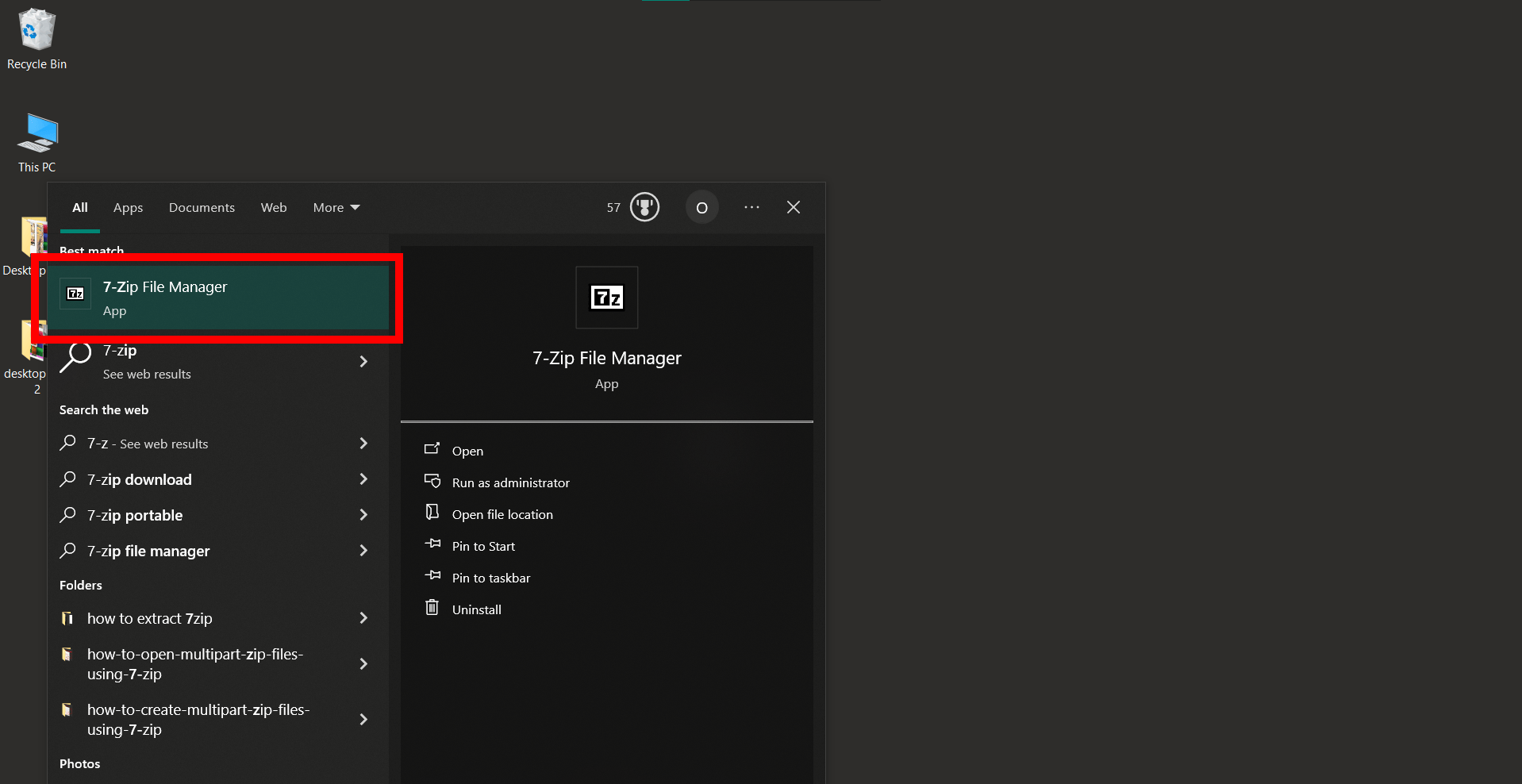Open the account profile icon
Image resolution: width=1522 pixels, height=784 pixels.
pos(701,207)
